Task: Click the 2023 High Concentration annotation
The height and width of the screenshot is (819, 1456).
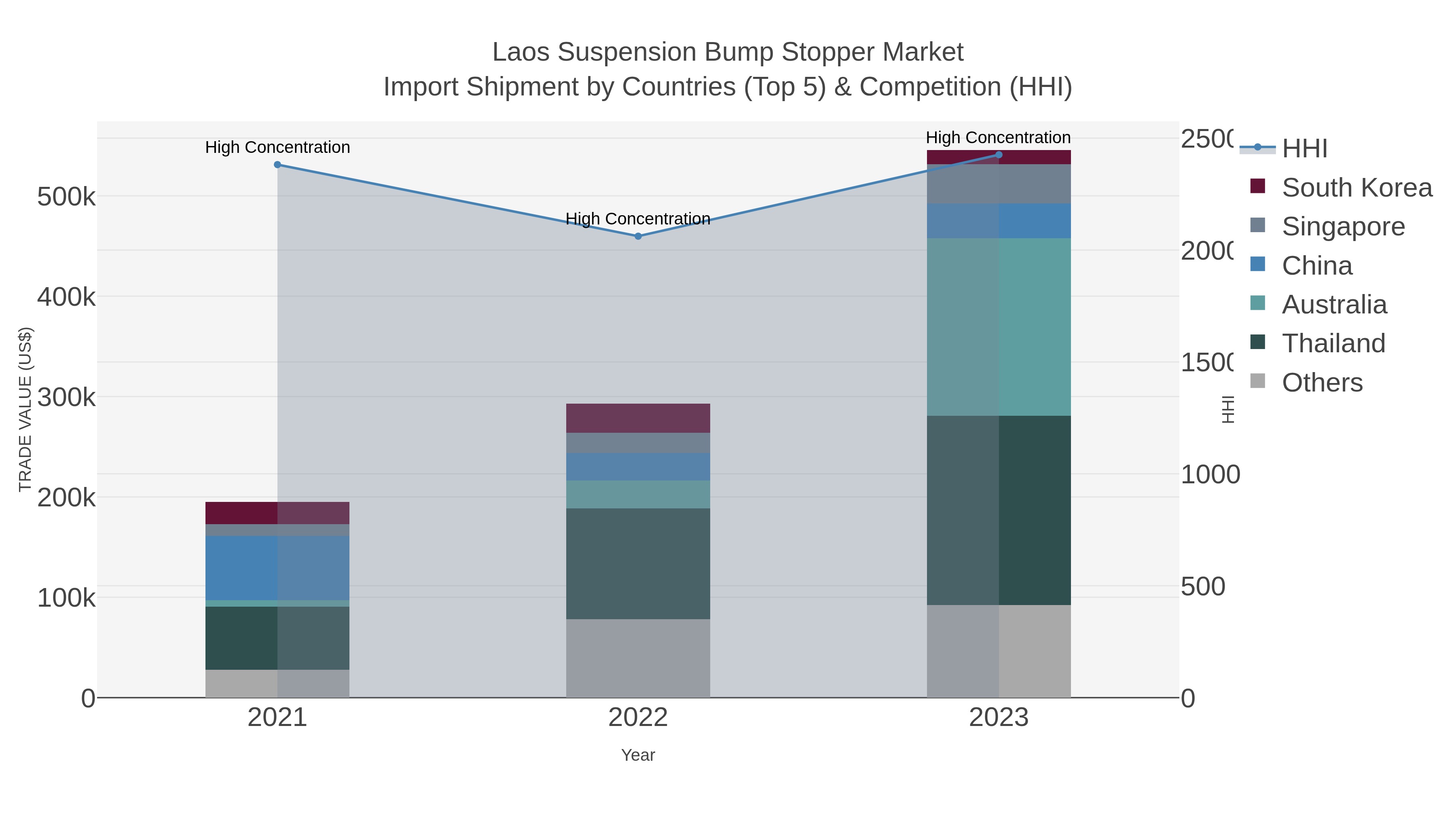Action: (x=998, y=138)
